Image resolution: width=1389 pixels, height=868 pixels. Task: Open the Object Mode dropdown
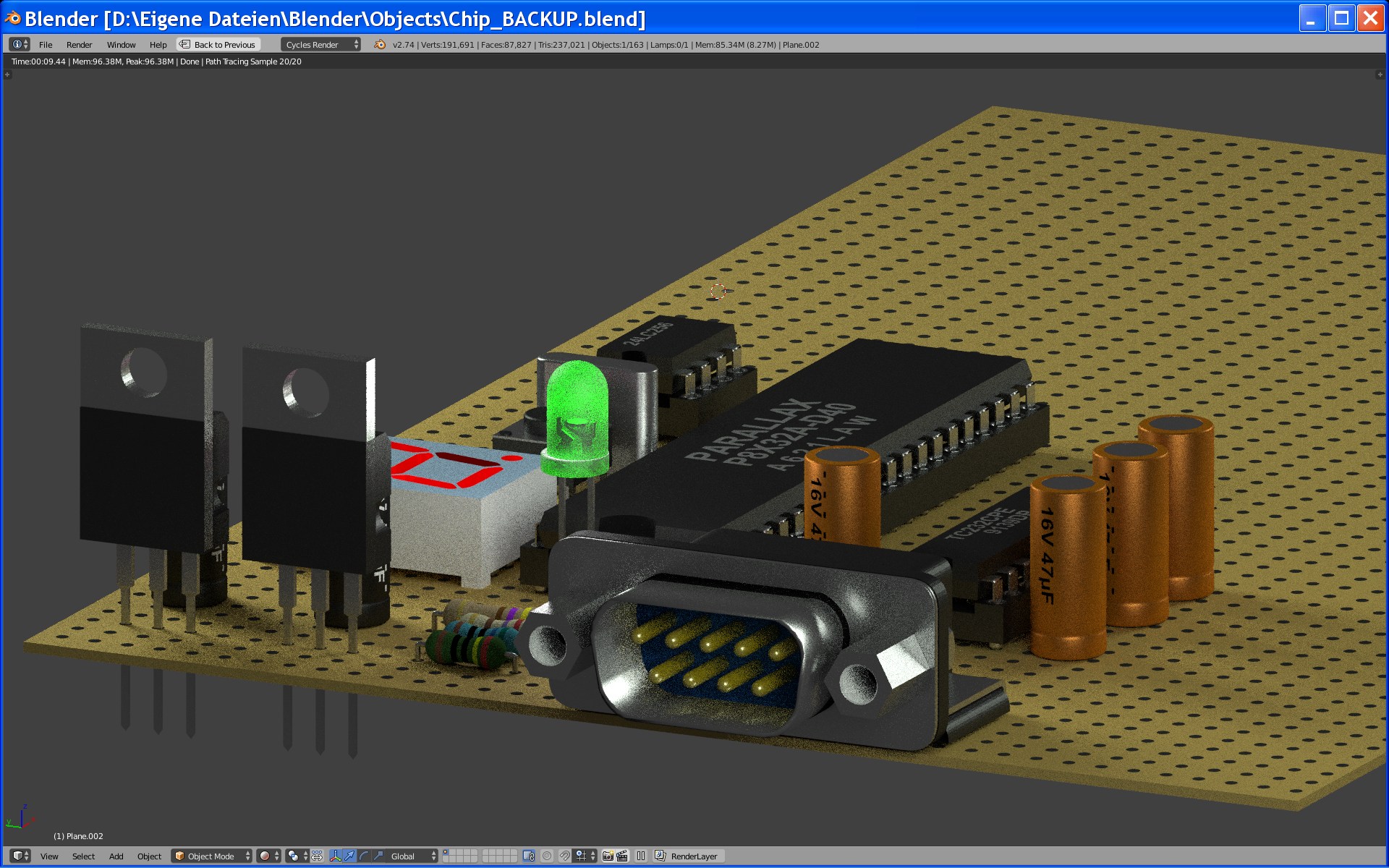(x=212, y=856)
